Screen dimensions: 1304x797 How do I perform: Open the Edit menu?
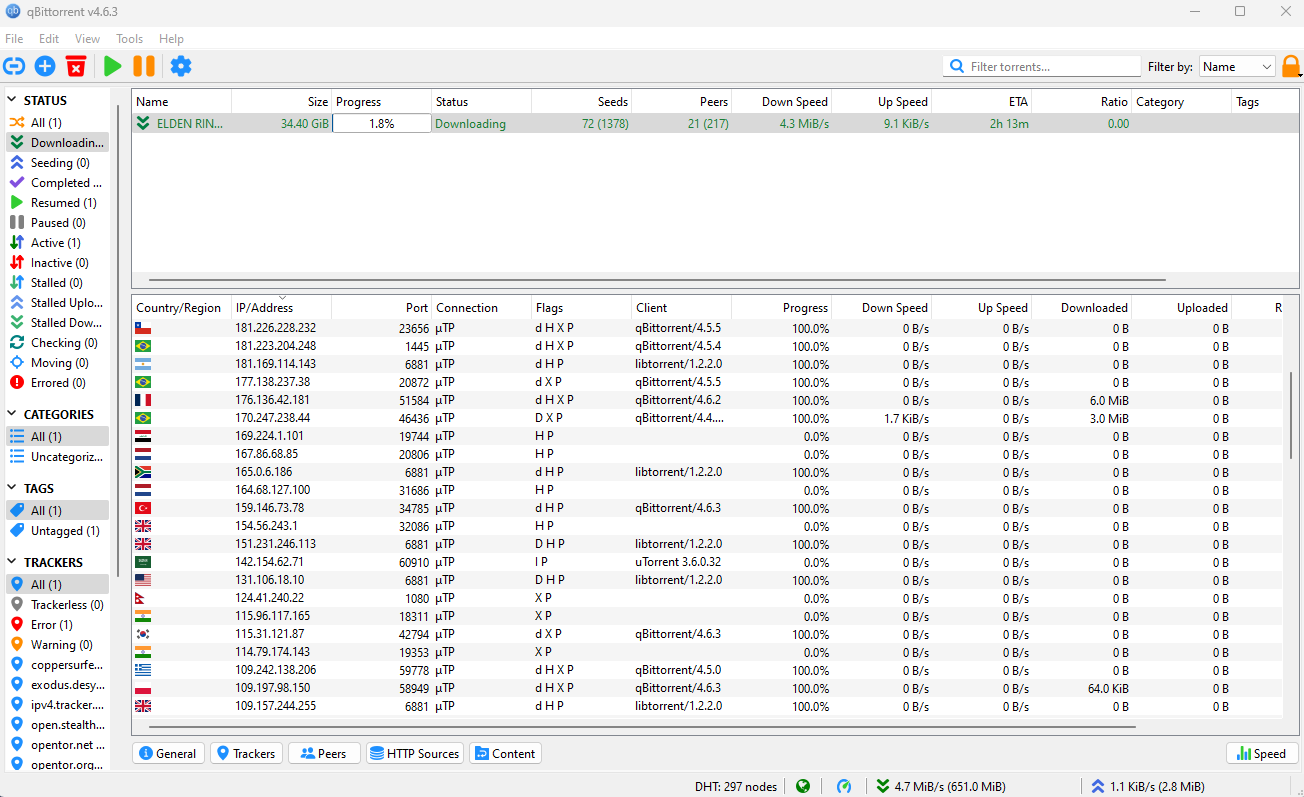tap(49, 39)
